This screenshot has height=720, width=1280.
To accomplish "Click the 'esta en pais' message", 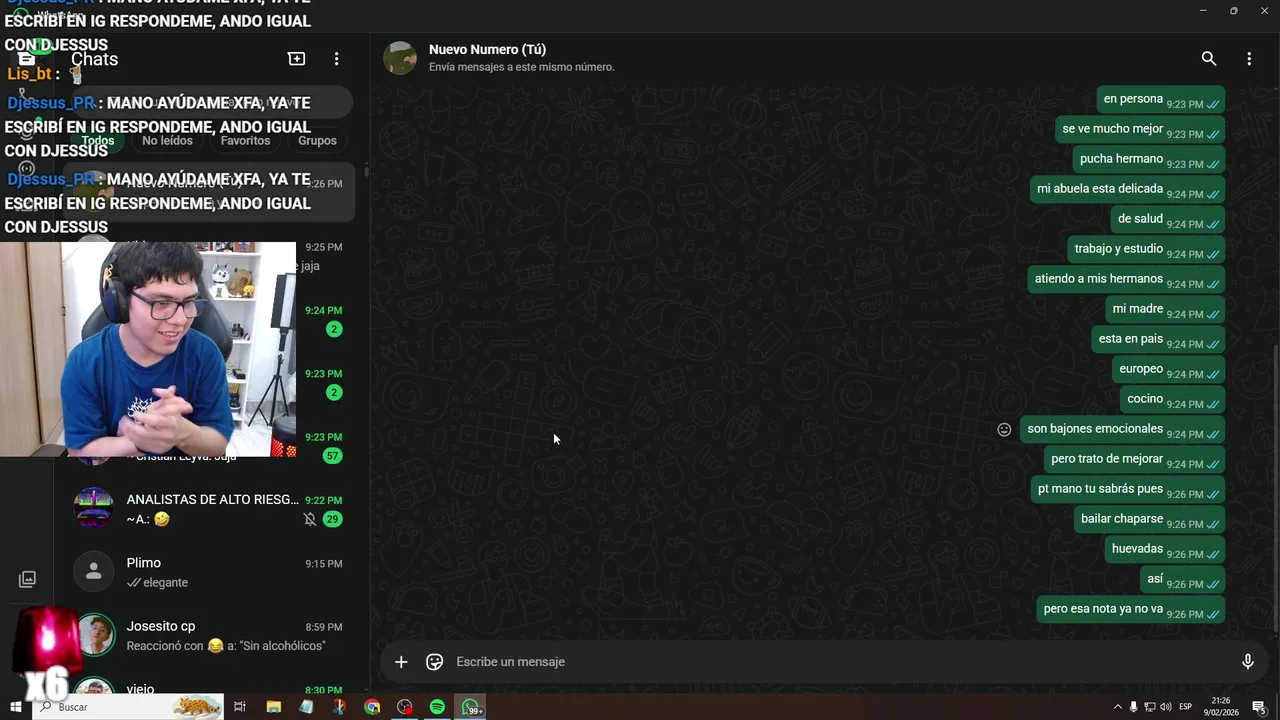I will click(x=1158, y=340).
